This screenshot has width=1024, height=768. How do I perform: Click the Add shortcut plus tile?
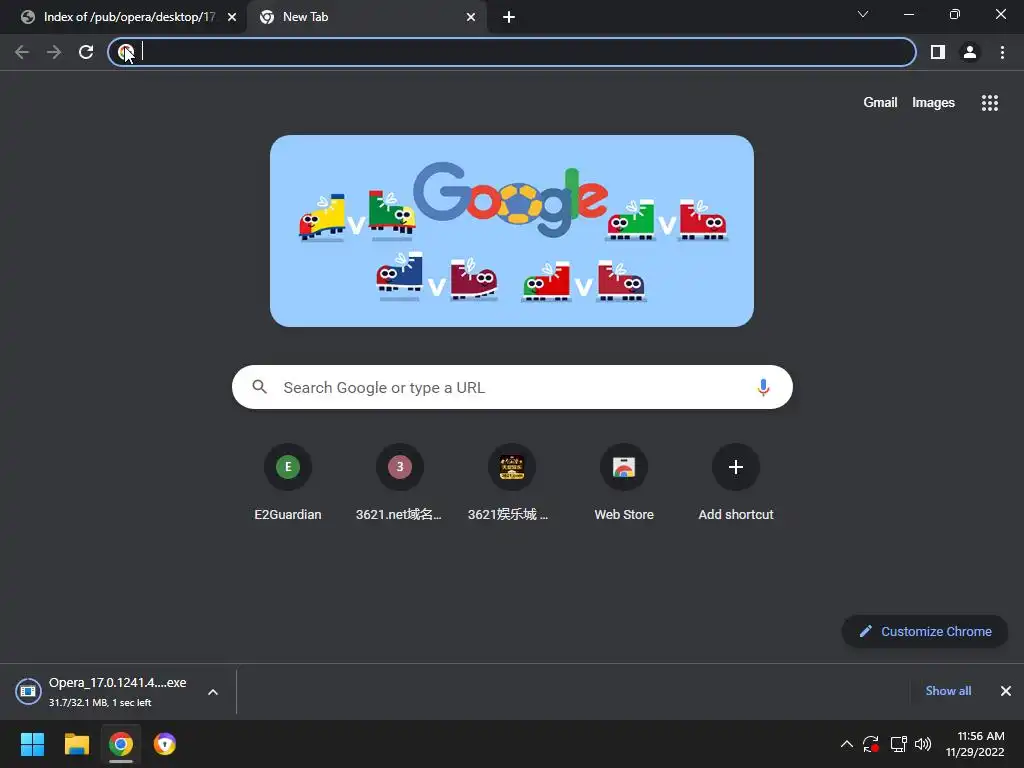[x=736, y=482]
